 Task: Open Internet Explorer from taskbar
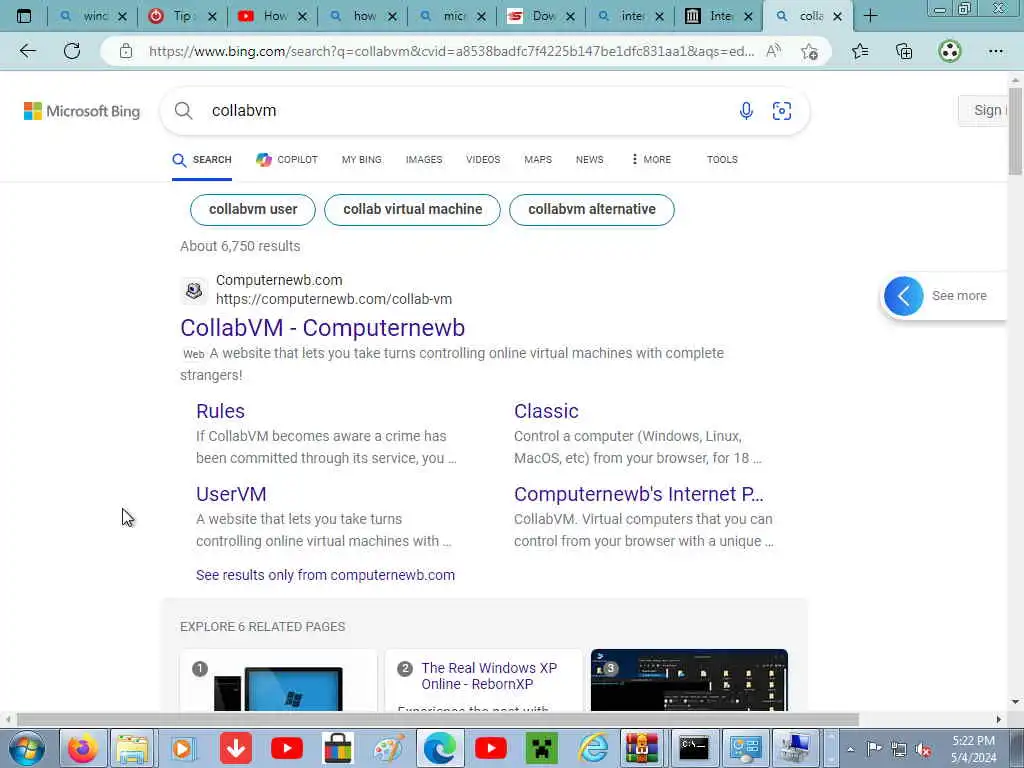[593, 748]
